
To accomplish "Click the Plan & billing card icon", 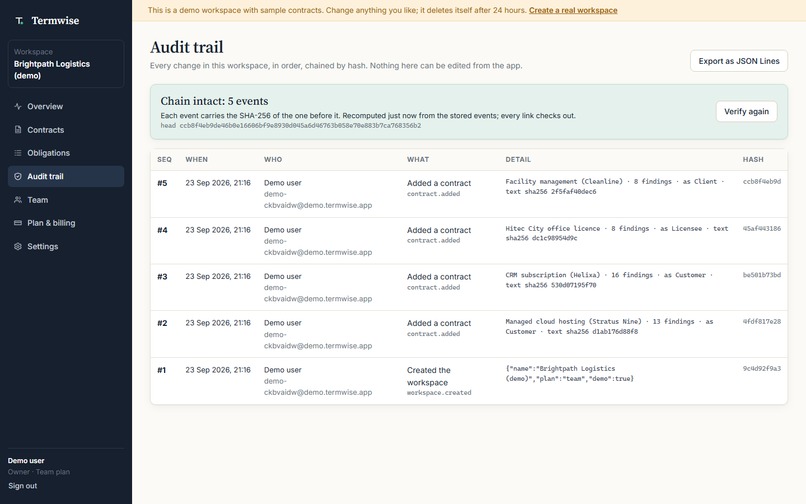I will [18, 223].
